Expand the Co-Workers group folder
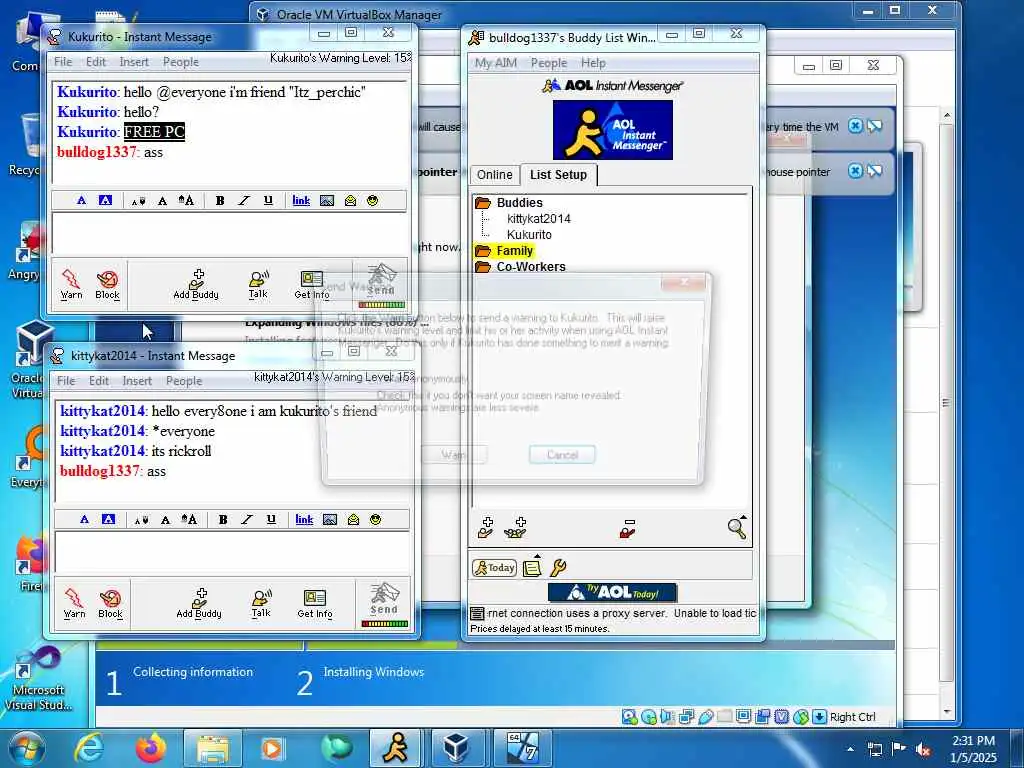This screenshot has height=768, width=1024. (x=483, y=266)
